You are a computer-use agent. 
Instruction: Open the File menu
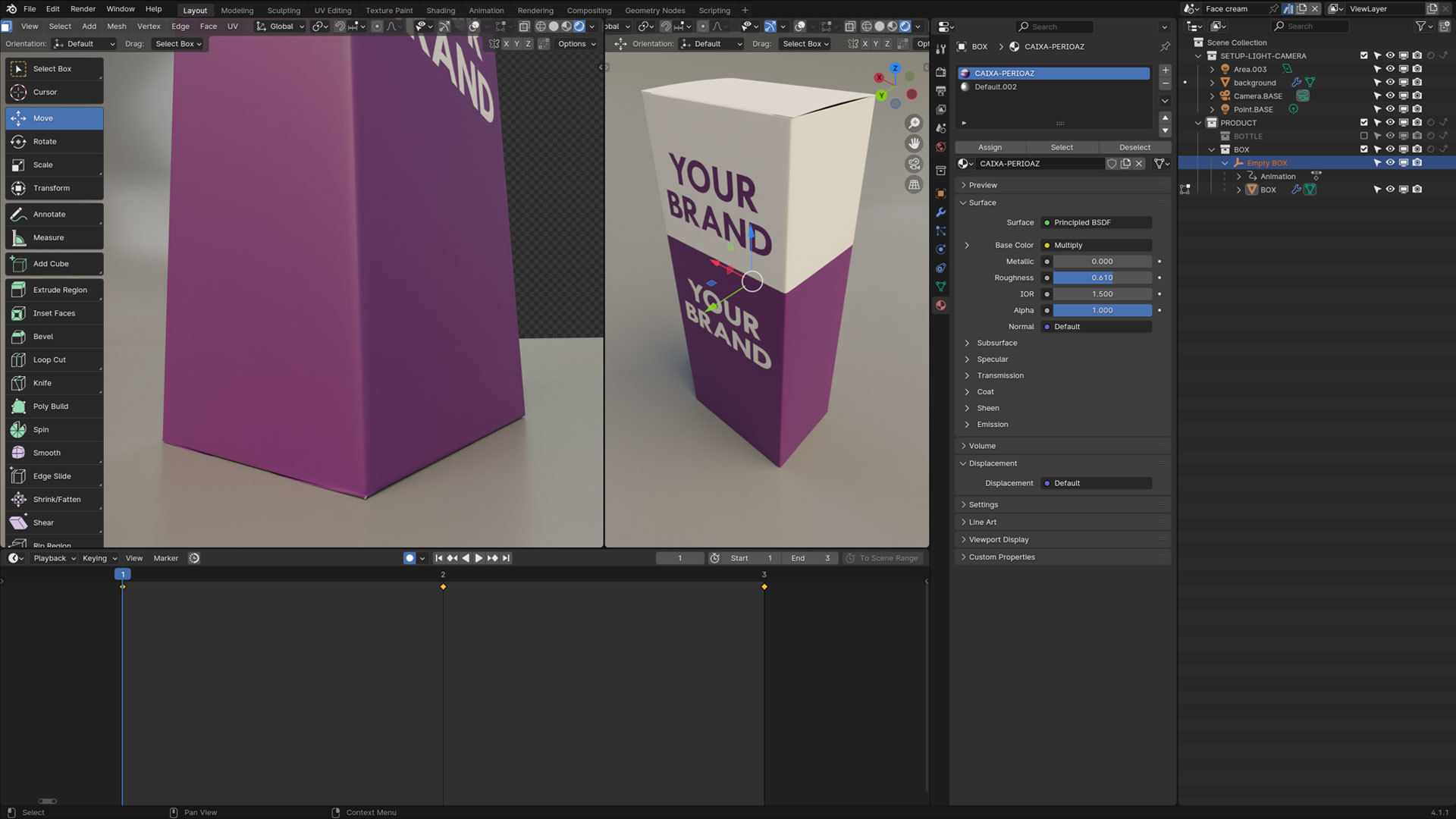pos(30,9)
